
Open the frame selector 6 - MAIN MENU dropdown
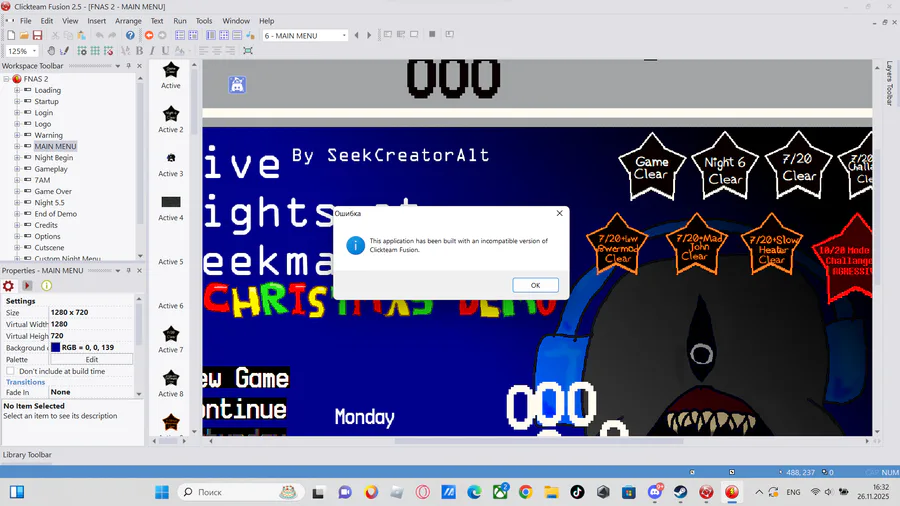344,36
